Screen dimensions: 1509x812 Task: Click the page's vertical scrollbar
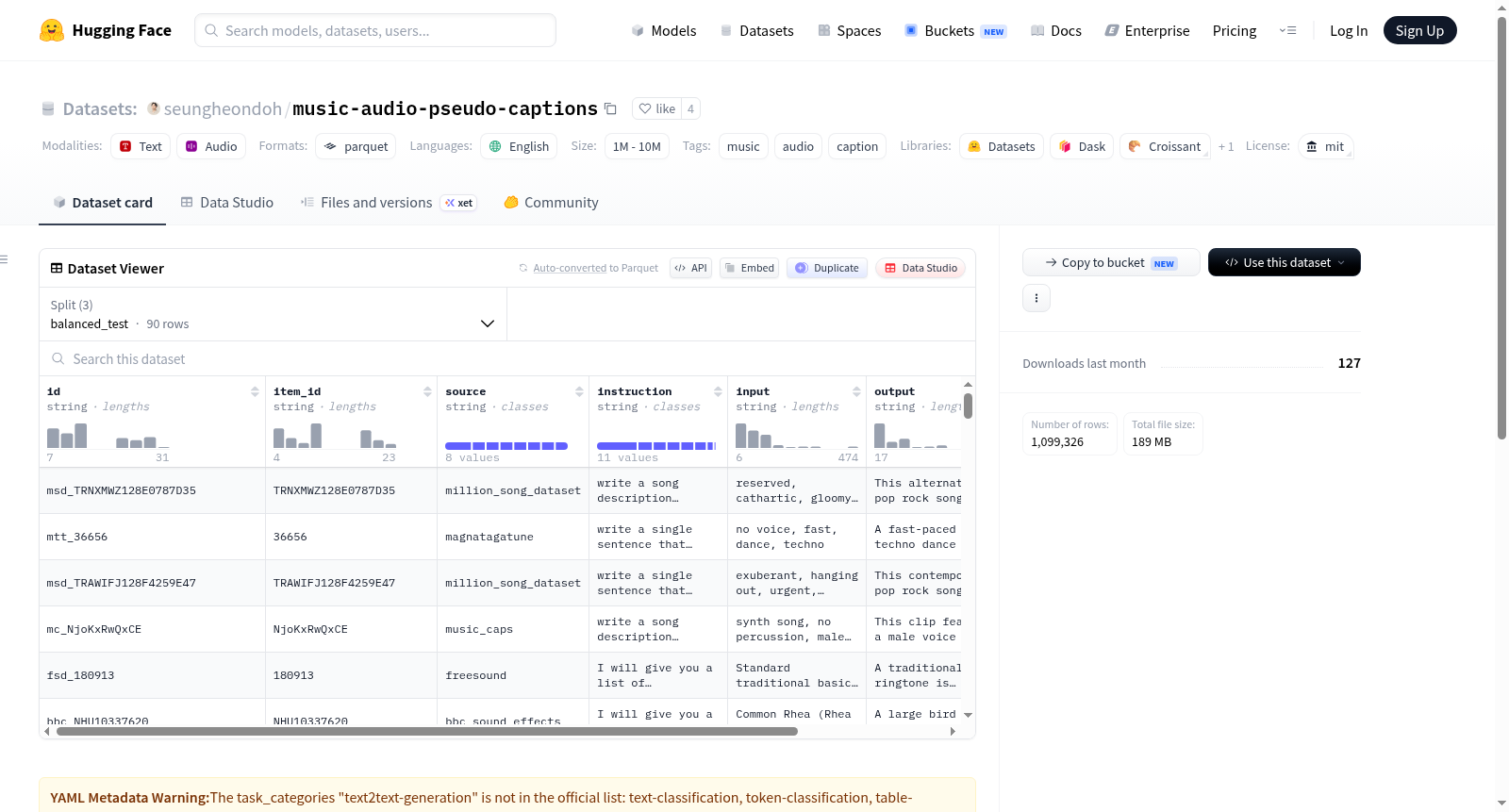click(x=1502, y=226)
